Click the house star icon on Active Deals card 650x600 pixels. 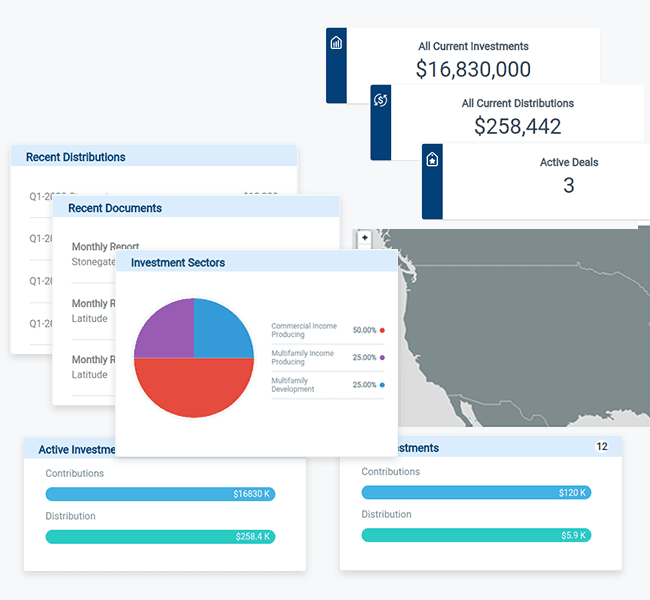[432, 159]
